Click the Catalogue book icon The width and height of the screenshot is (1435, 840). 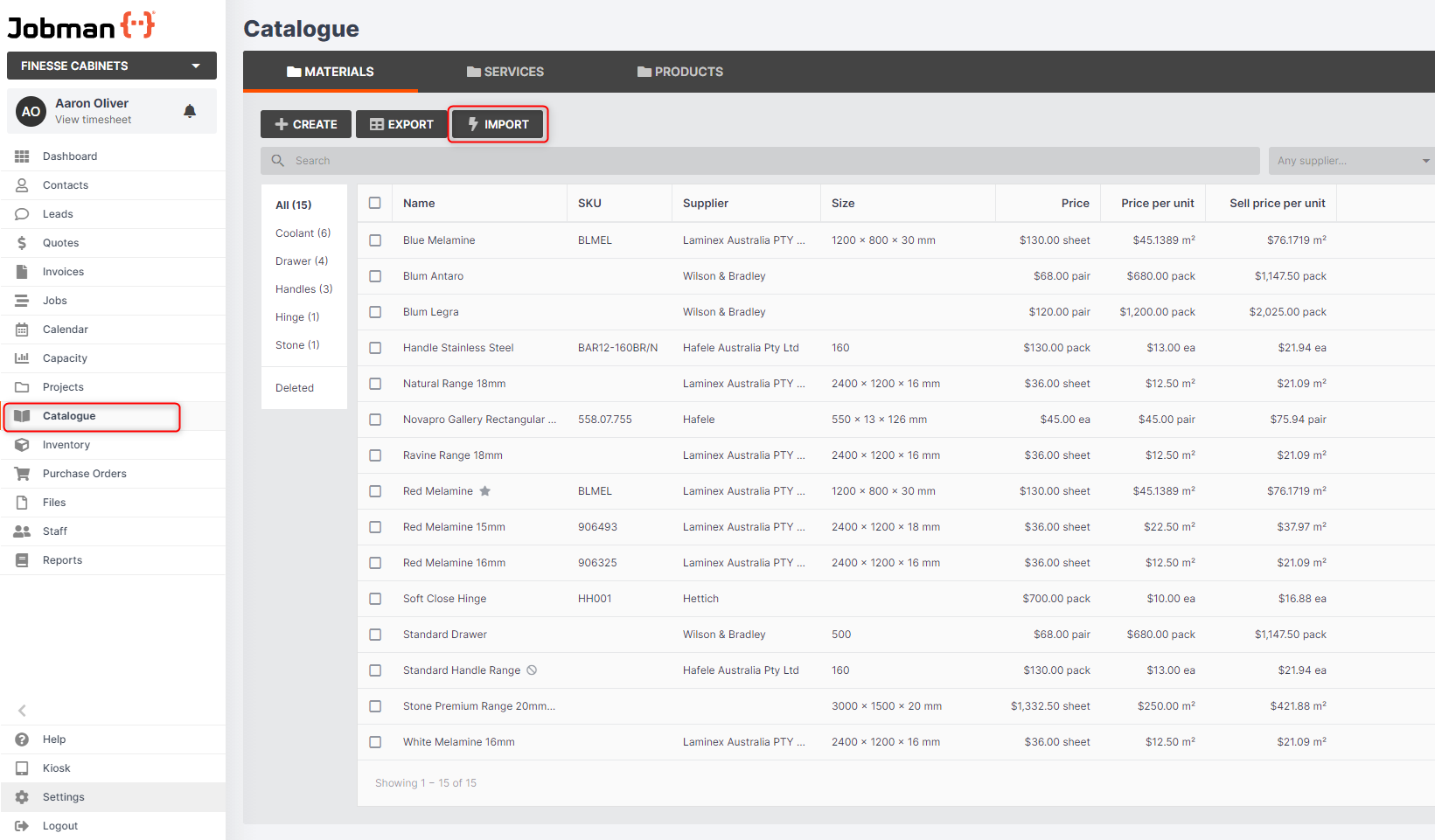pos(22,416)
